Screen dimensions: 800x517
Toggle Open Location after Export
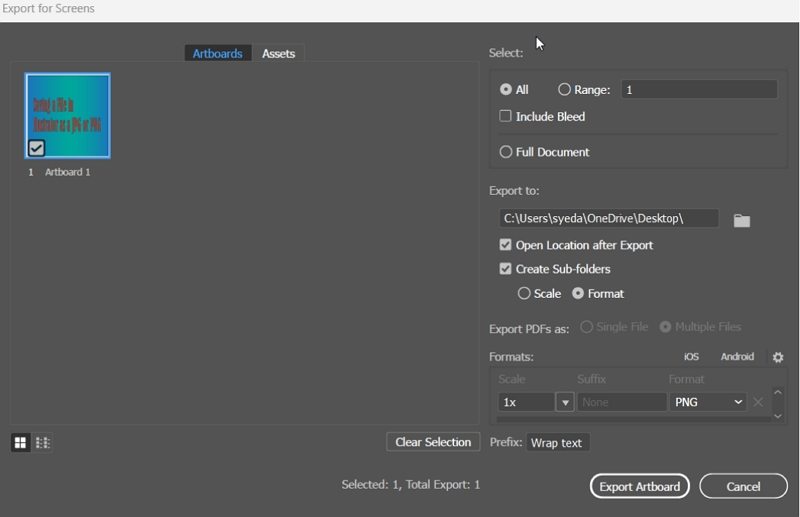(x=505, y=245)
